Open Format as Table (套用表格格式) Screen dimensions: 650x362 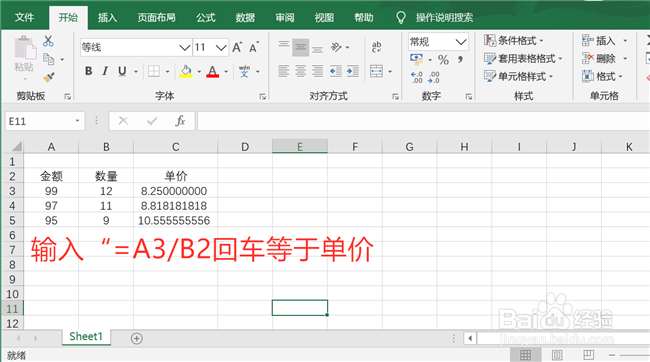coord(523,58)
